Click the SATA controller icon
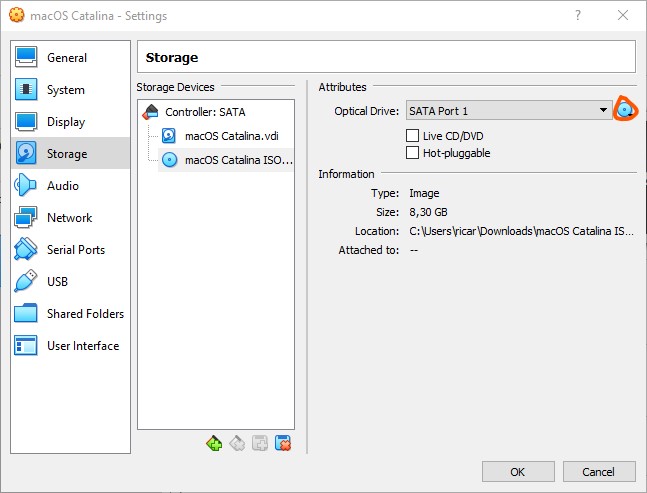647x493 pixels. pos(151,112)
